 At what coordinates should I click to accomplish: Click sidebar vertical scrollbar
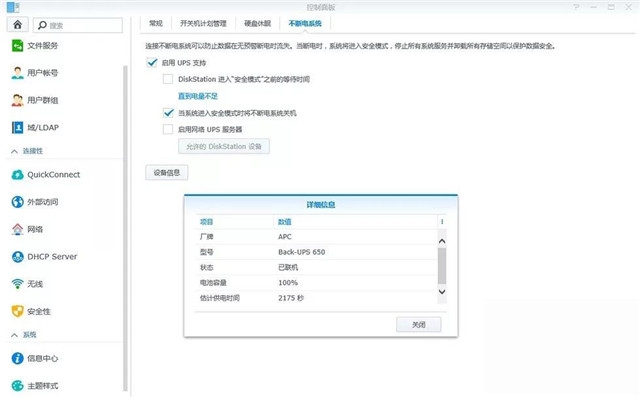click(125, 228)
